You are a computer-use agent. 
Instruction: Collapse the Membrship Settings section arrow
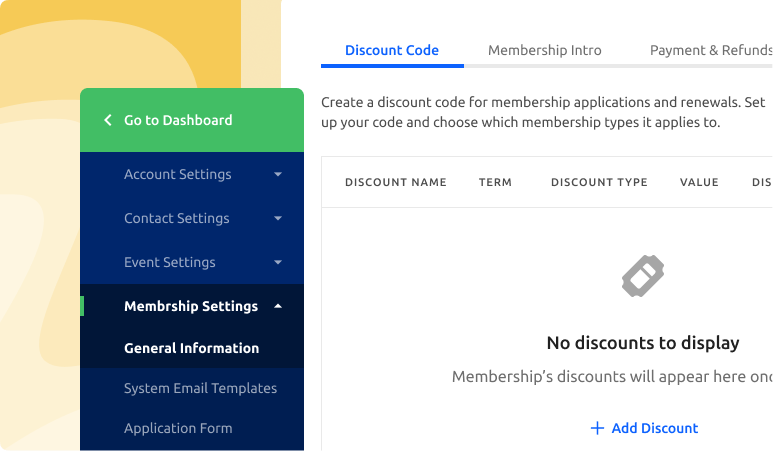(278, 306)
